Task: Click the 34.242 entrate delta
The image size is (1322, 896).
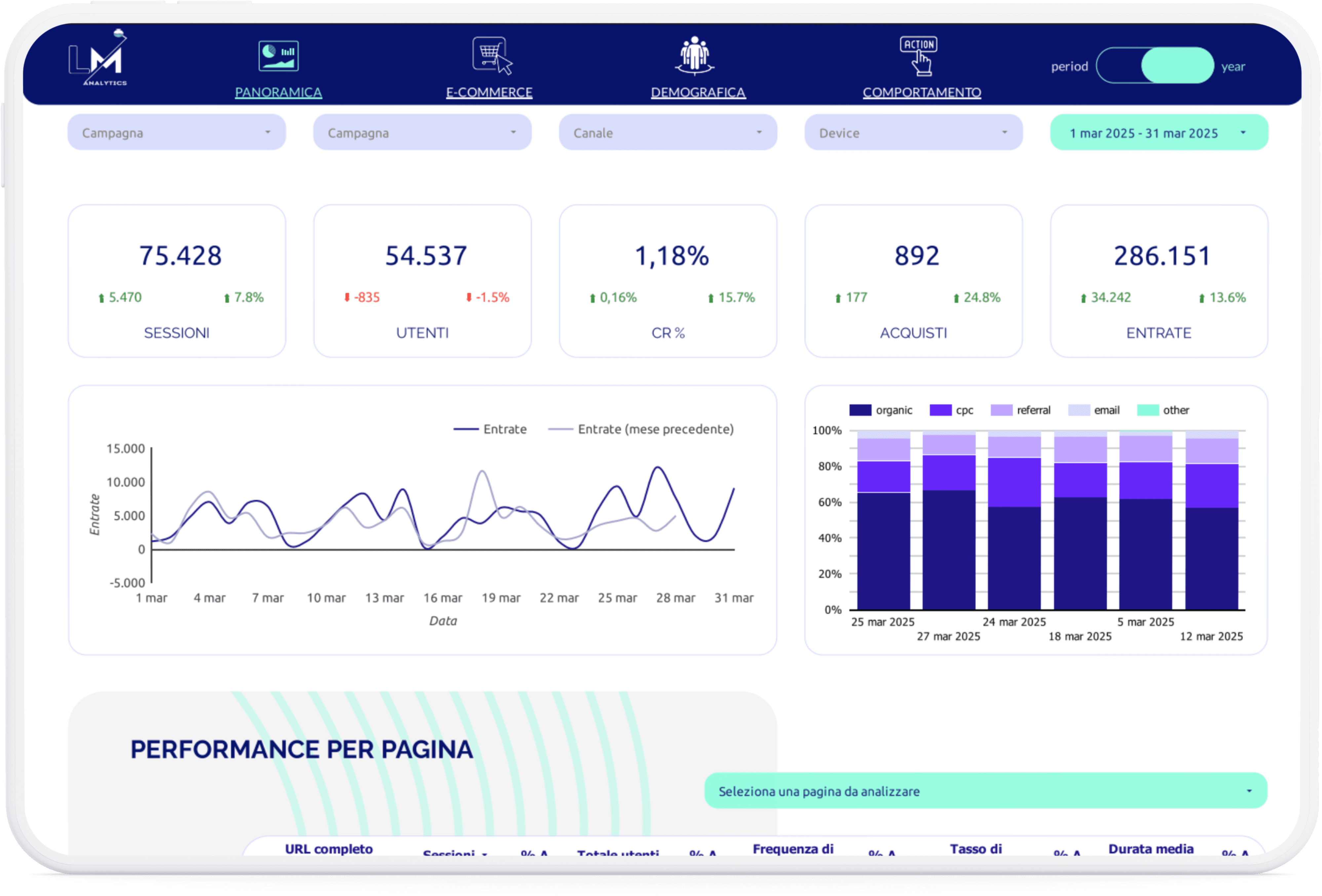Action: click(x=1105, y=297)
